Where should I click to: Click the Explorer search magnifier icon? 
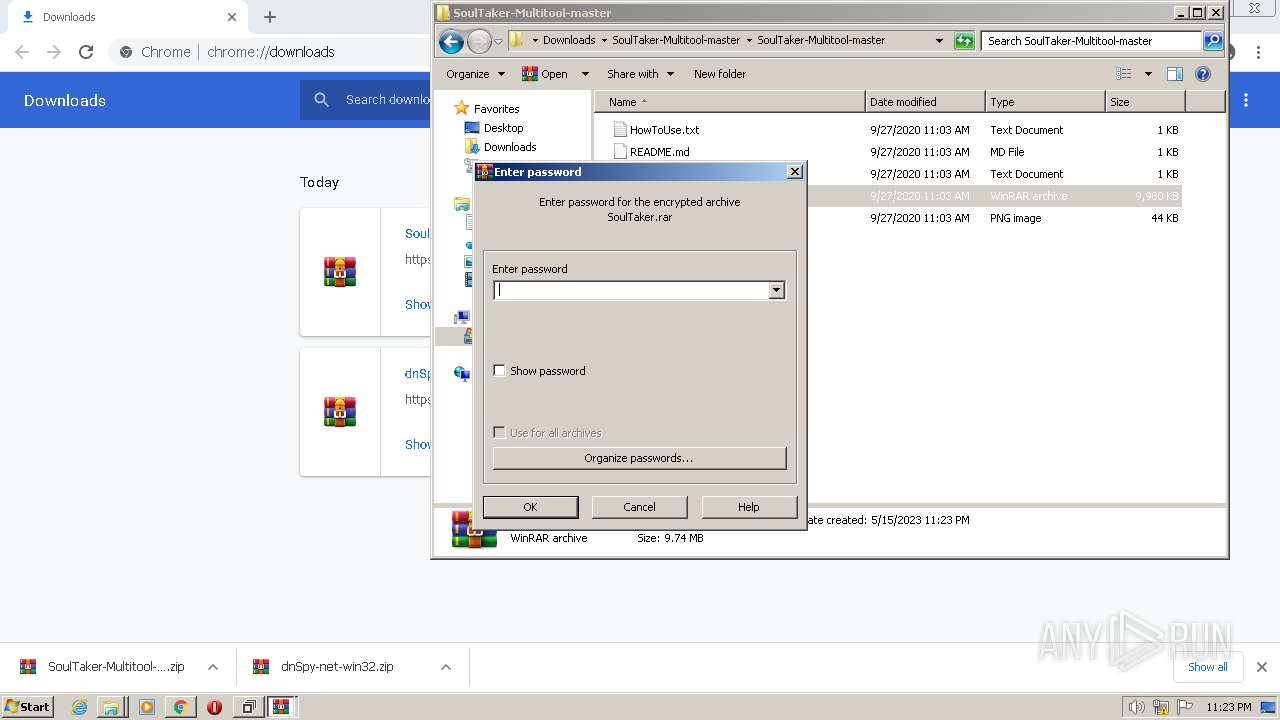[x=1213, y=41]
